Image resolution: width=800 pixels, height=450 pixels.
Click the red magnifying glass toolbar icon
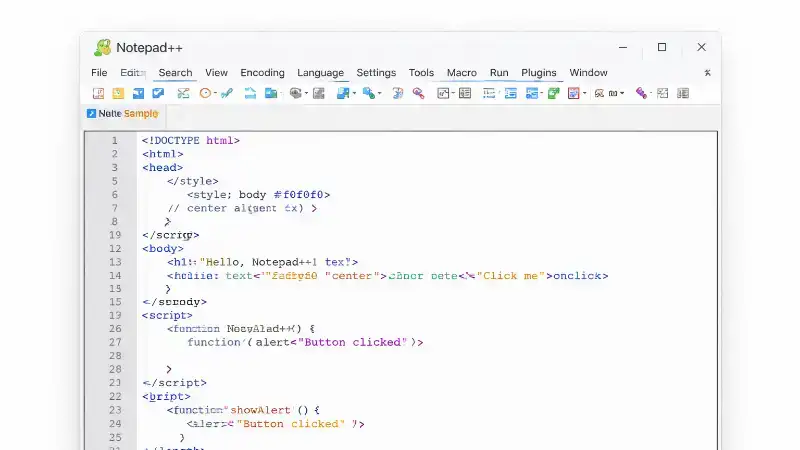pyautogui.click(x=418, y=93)
